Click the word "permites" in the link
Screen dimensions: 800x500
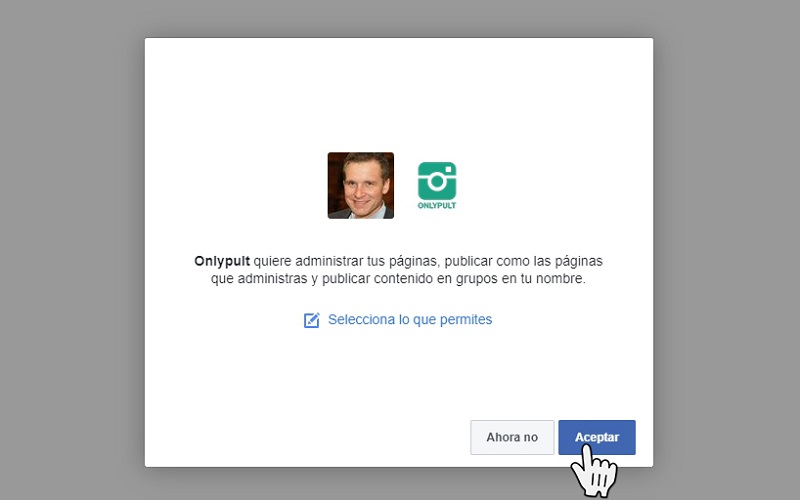click(464, 320)
